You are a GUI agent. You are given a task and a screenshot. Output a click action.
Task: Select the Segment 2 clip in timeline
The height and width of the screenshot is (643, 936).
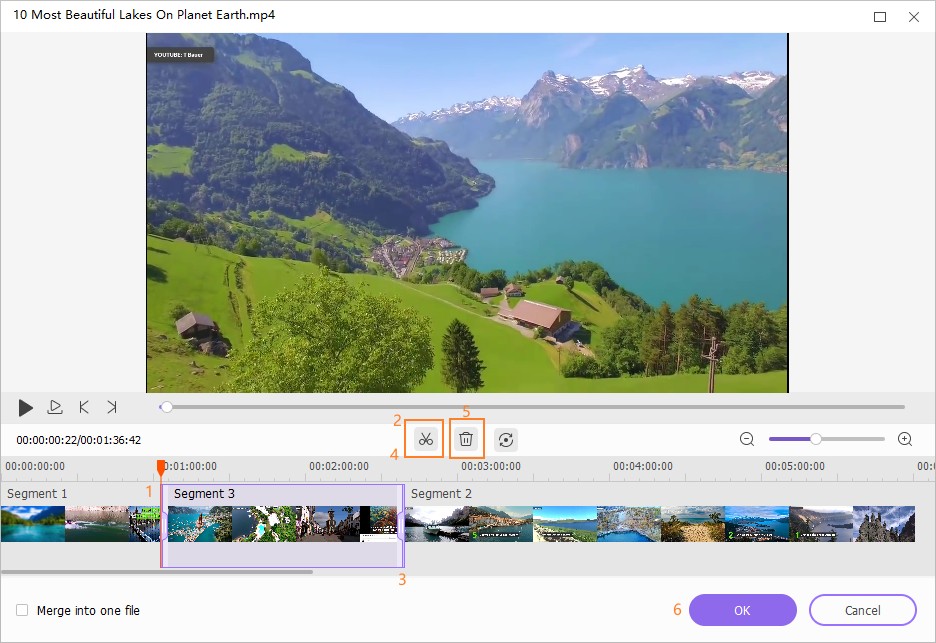660,524
